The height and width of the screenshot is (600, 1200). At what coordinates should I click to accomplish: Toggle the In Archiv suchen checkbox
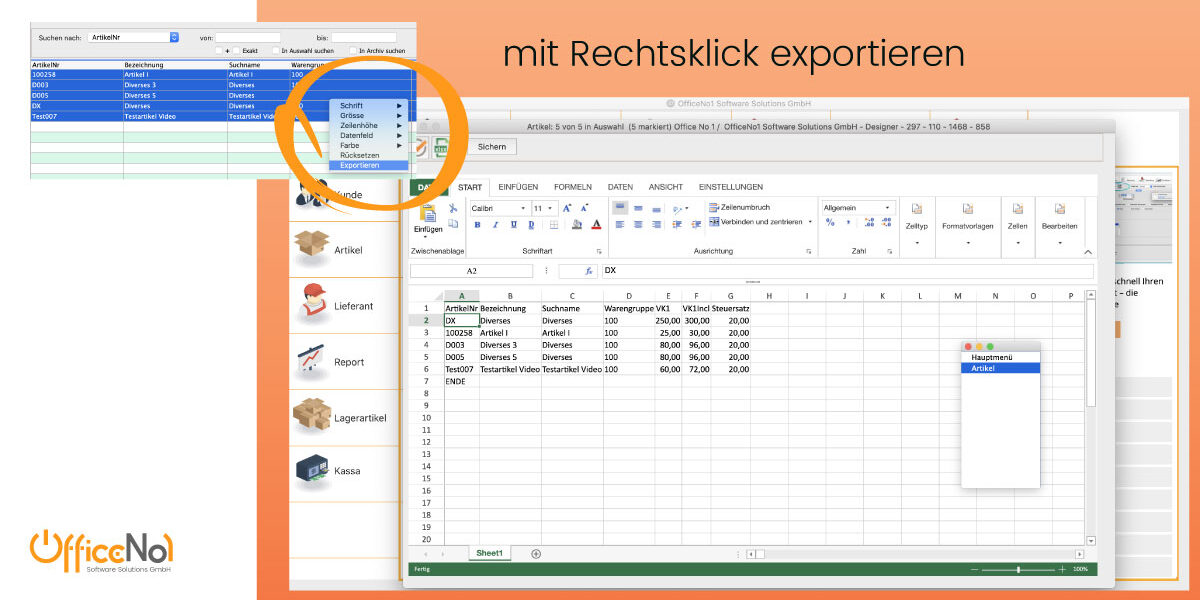coord(353,50)
